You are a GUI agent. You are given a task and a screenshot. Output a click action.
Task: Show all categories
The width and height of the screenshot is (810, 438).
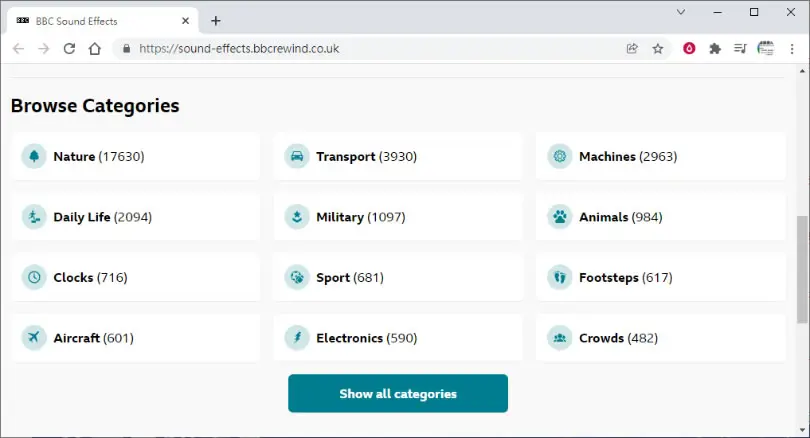pos(398,394)
